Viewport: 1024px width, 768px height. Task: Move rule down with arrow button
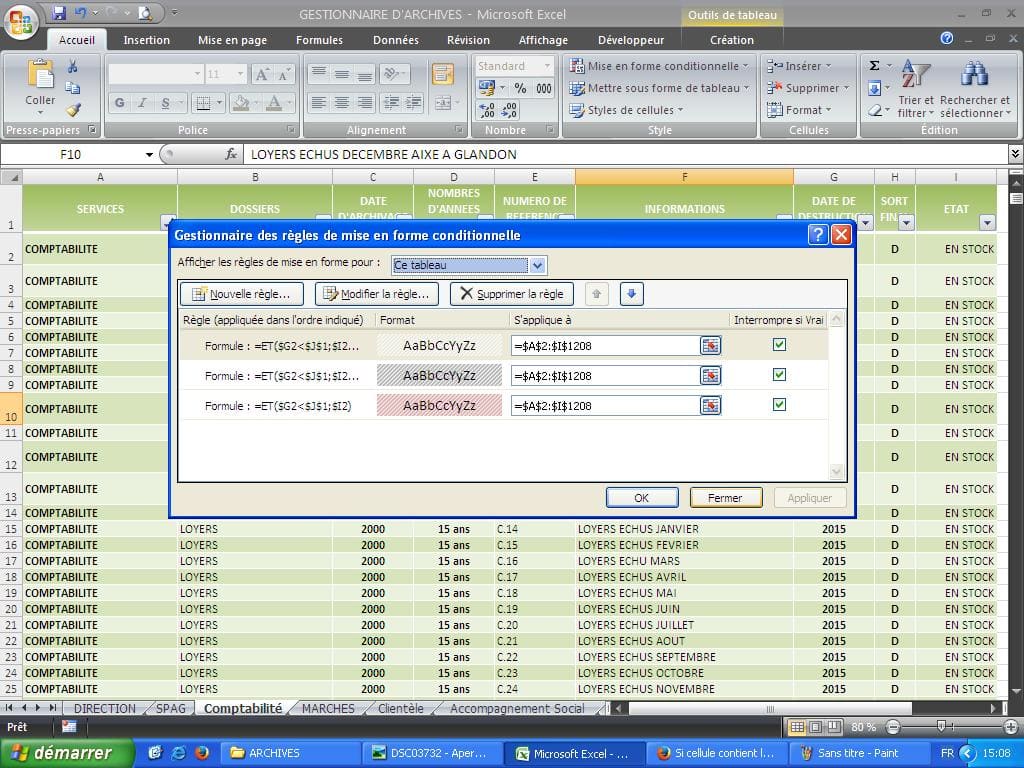tap(631, 294)
